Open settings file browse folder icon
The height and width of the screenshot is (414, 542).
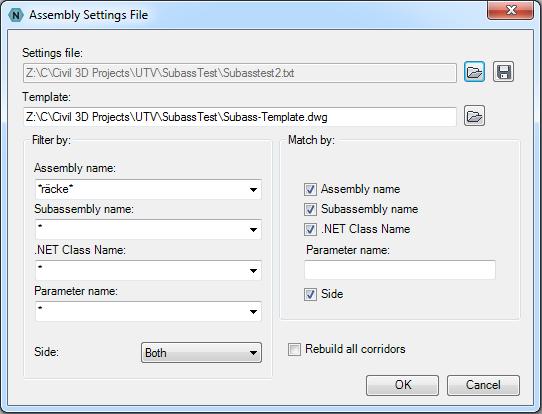474,72
